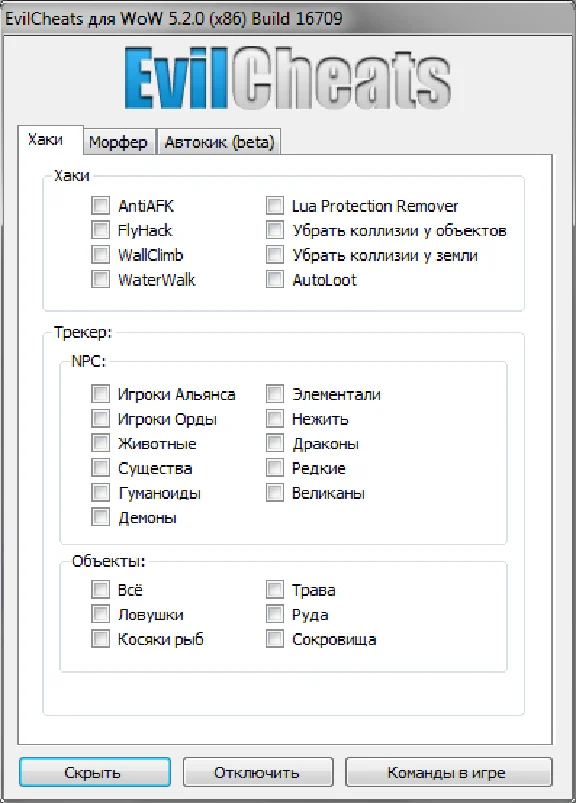Click the Скрыть button
This screenshot has width=576, height=803.
tap(95, 772)
